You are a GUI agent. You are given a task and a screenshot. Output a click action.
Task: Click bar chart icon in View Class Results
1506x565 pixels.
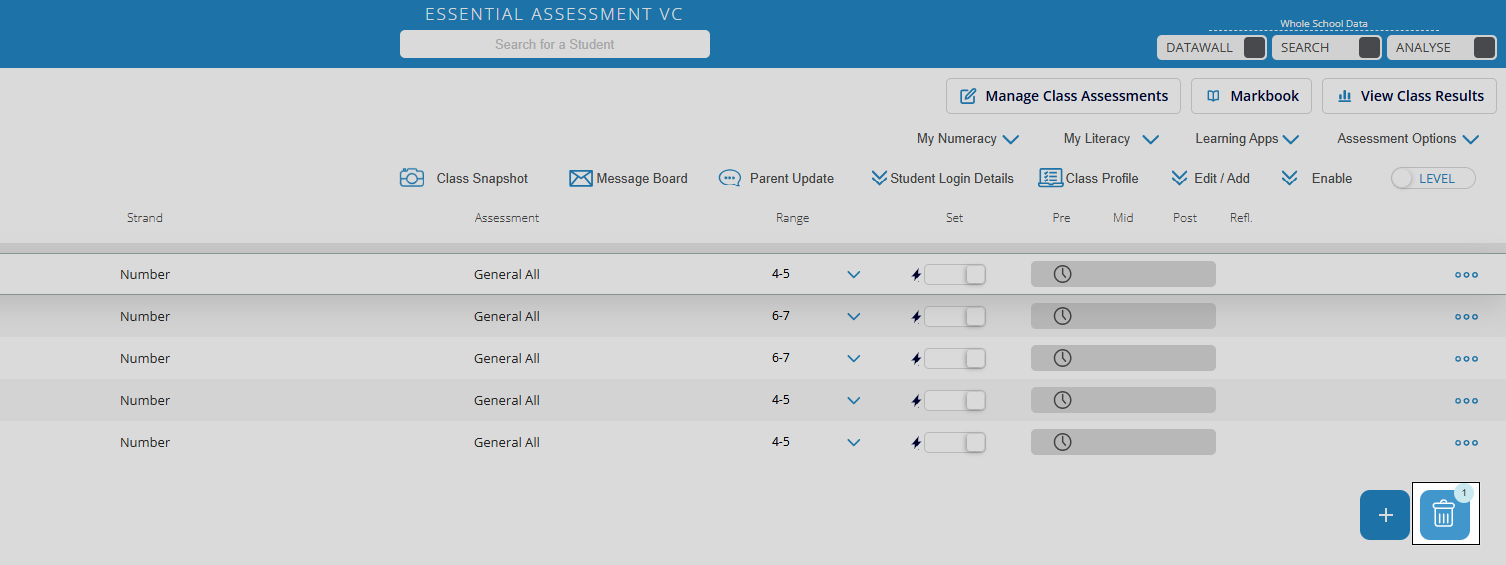tap(1345, 96)
